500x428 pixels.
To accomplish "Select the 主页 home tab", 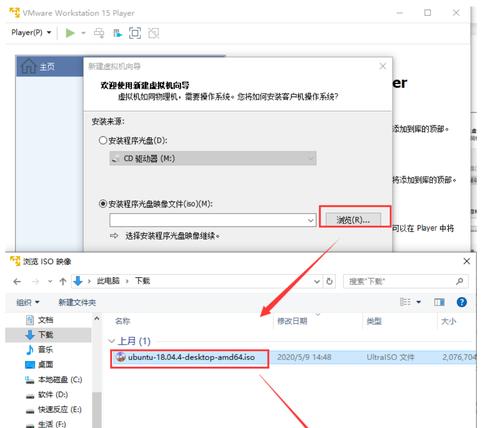I will click(49, 67).
